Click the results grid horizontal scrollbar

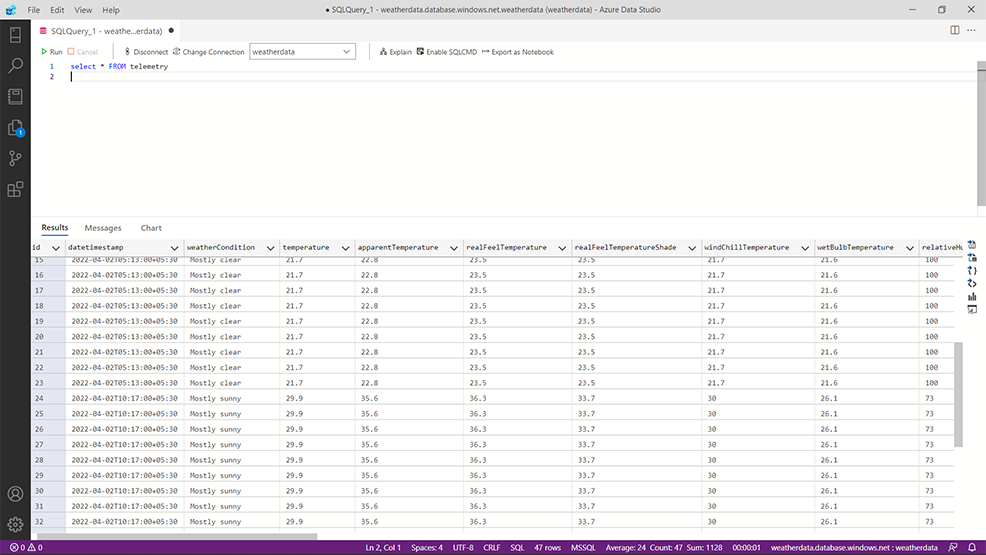point(177,536)
